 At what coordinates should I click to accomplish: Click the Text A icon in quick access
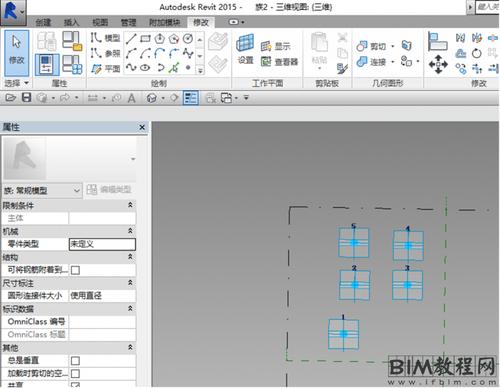coord(132,98)
